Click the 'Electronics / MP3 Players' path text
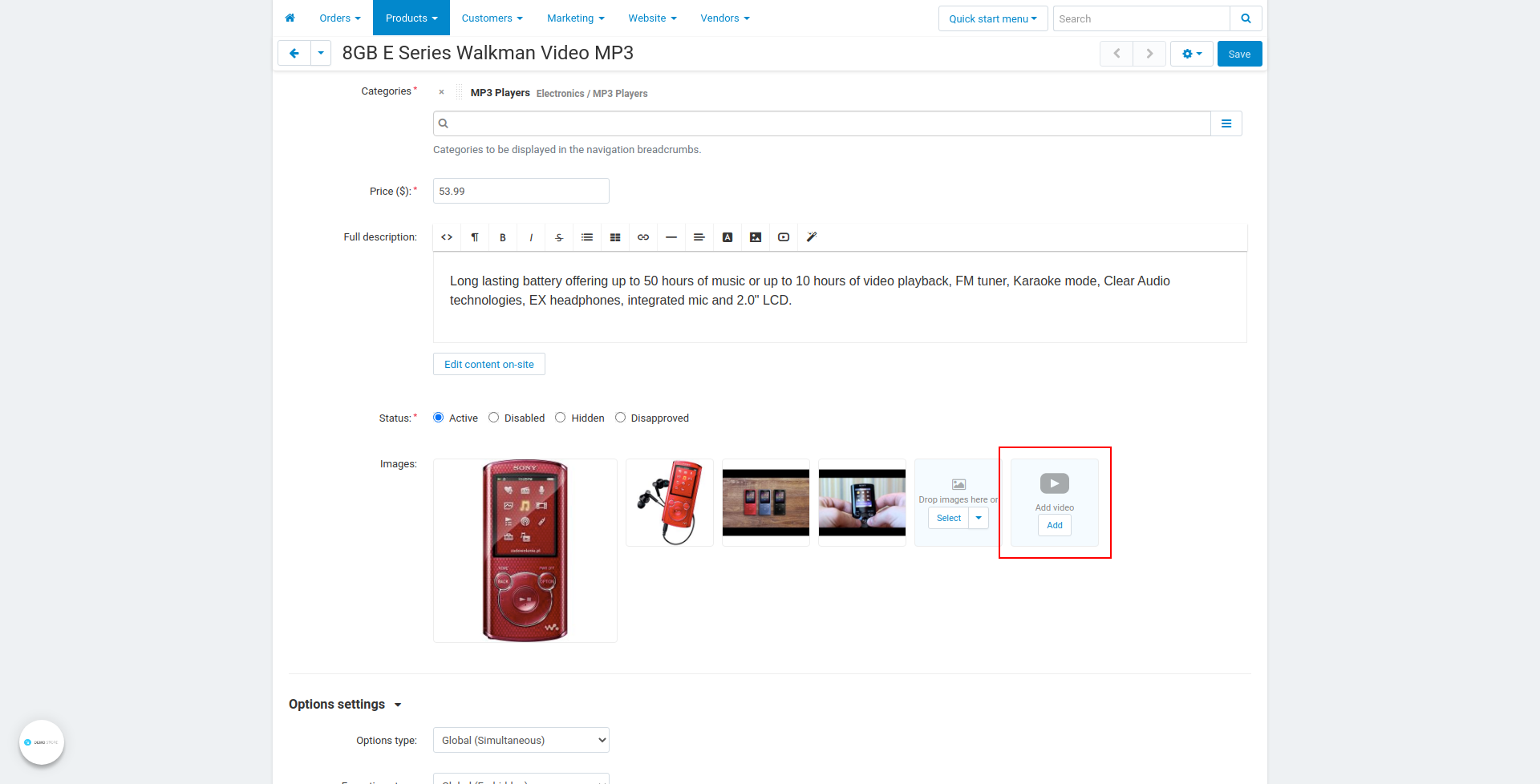 (592, 94)
